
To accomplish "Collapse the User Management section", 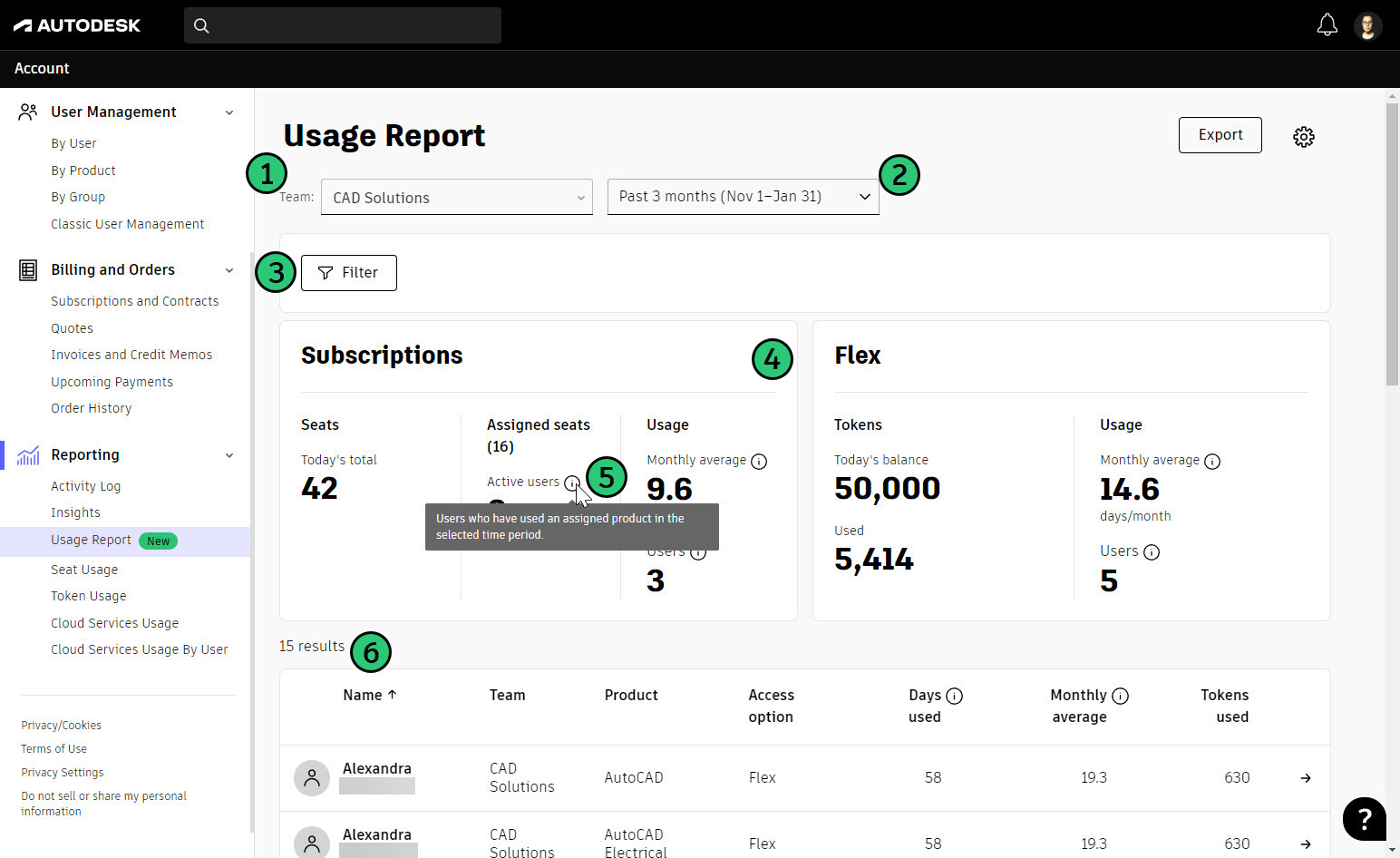I will pos(229,112).
